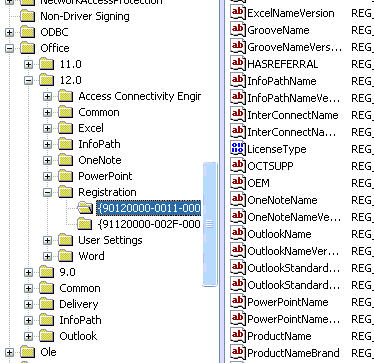This screenshot has width=374, height=363.
Task: Click the {91120000-002F-000 folder icon
Action: point(85,224)
